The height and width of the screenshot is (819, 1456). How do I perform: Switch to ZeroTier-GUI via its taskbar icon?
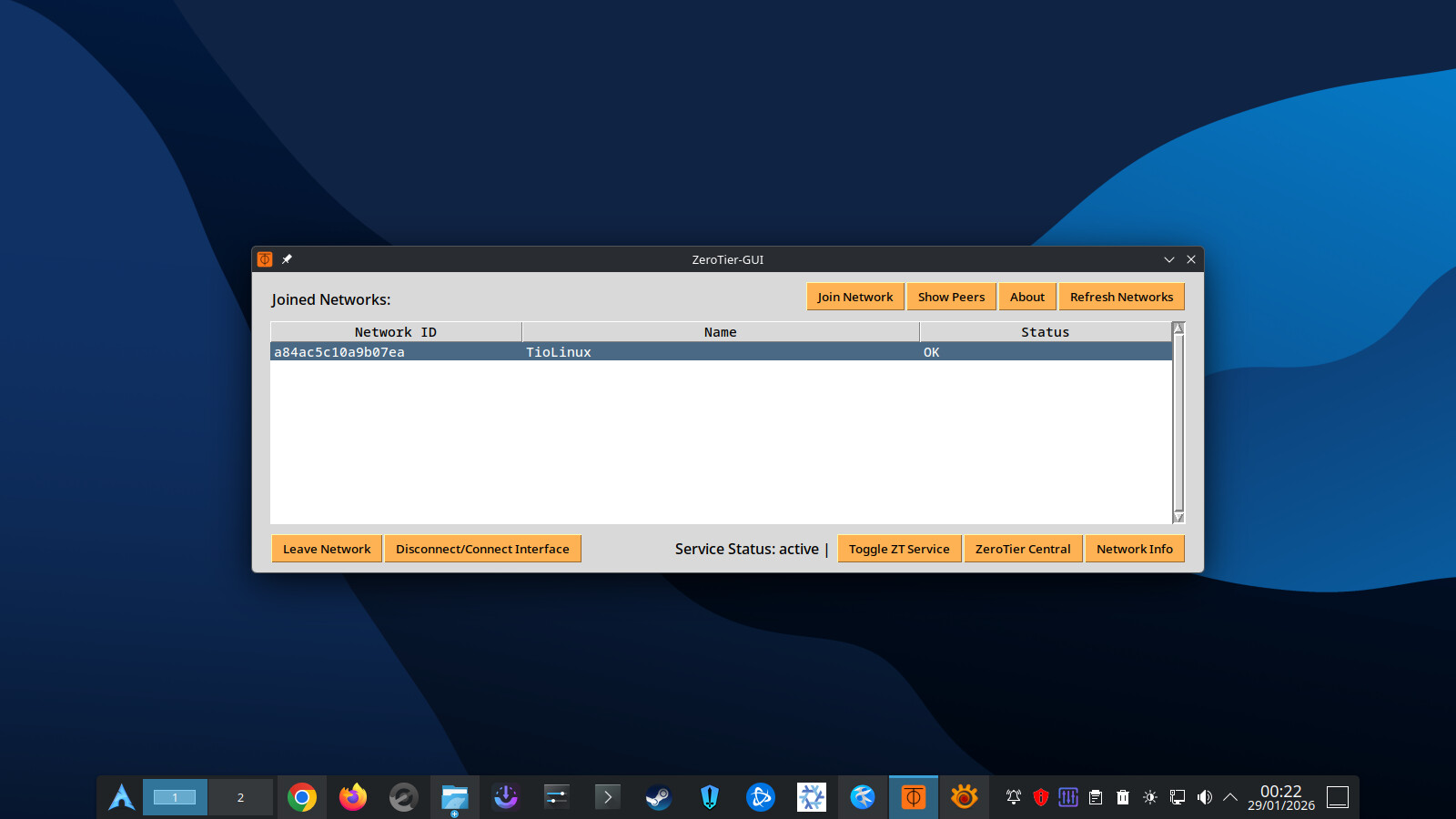coord(913,798)
